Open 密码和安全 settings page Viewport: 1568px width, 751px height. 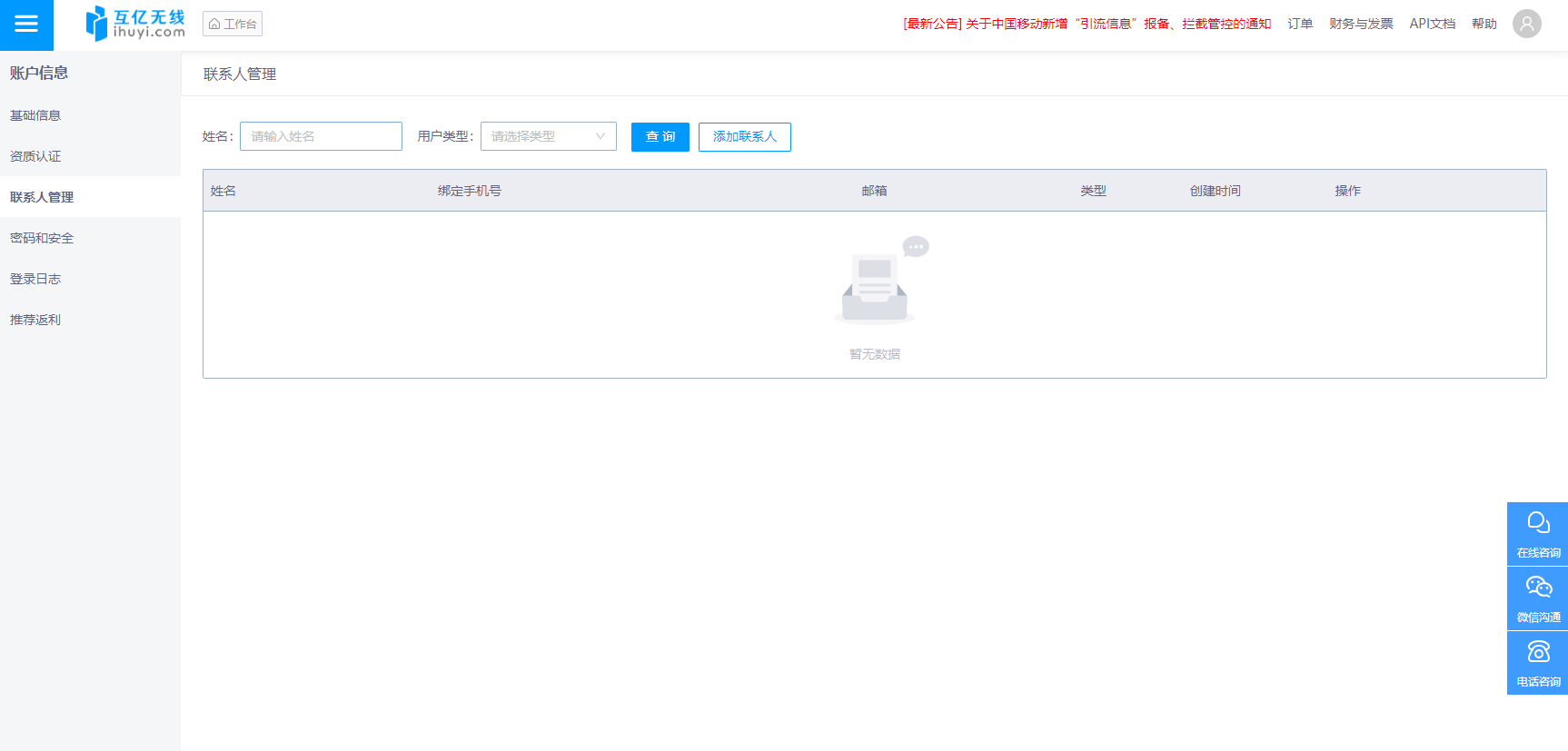pyautogui.click(x=42, y=238)
